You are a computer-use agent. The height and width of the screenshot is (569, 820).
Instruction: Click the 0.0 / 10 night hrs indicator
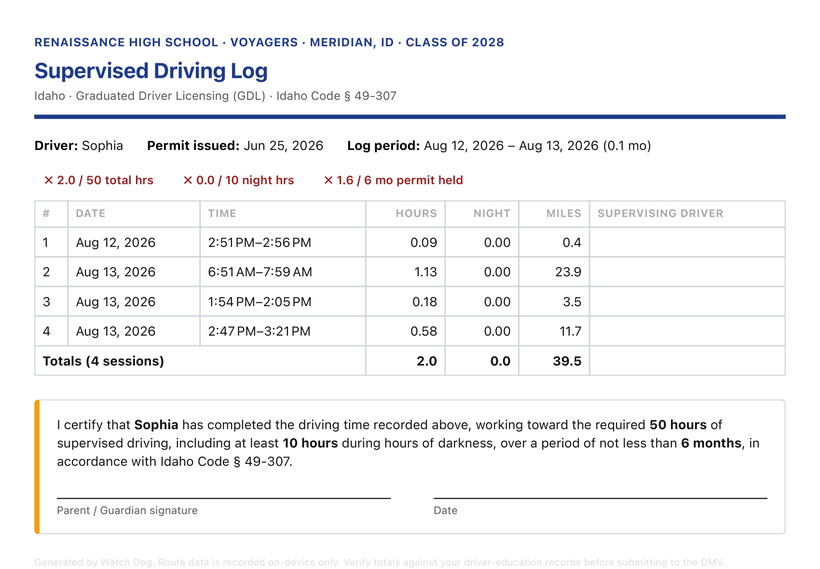click(238, 180)
